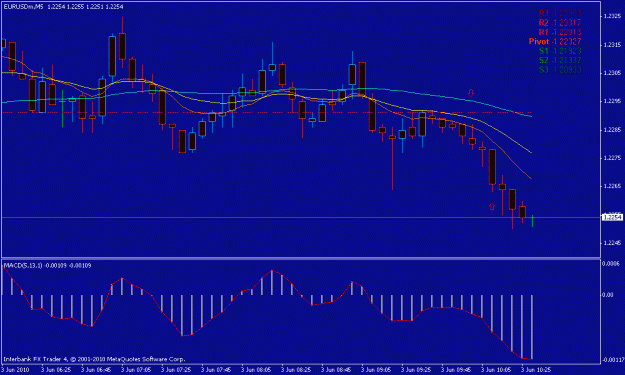Screen dimensions: 625x375
Task: Click the 3 Jun 10:25 time label
Action: coord(537,370)
